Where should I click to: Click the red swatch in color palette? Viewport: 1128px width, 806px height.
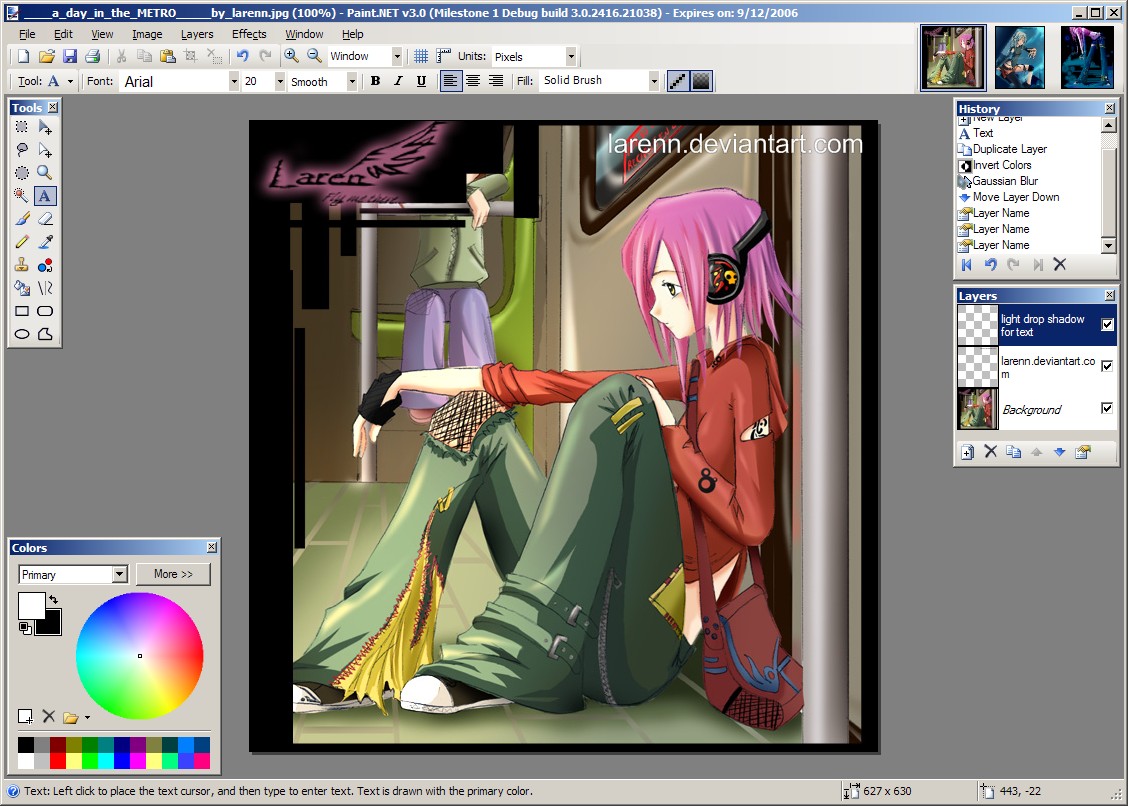[x=58, y=761]
